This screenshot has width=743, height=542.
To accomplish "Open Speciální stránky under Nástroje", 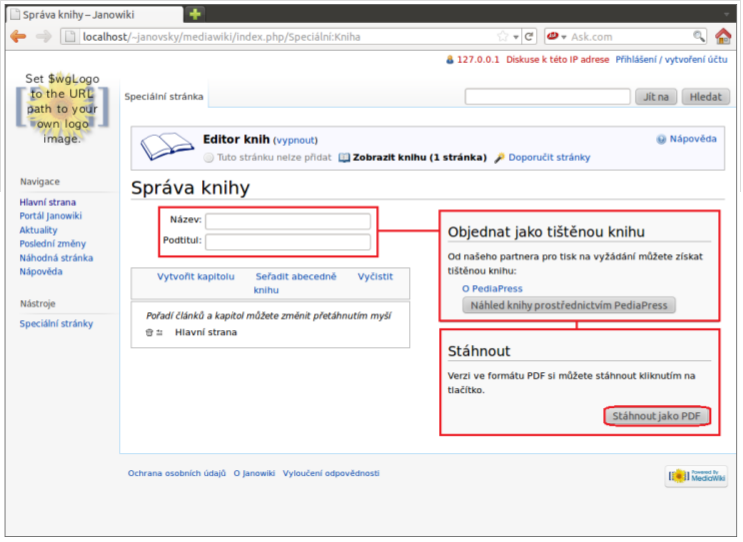I will click(56, 324).
